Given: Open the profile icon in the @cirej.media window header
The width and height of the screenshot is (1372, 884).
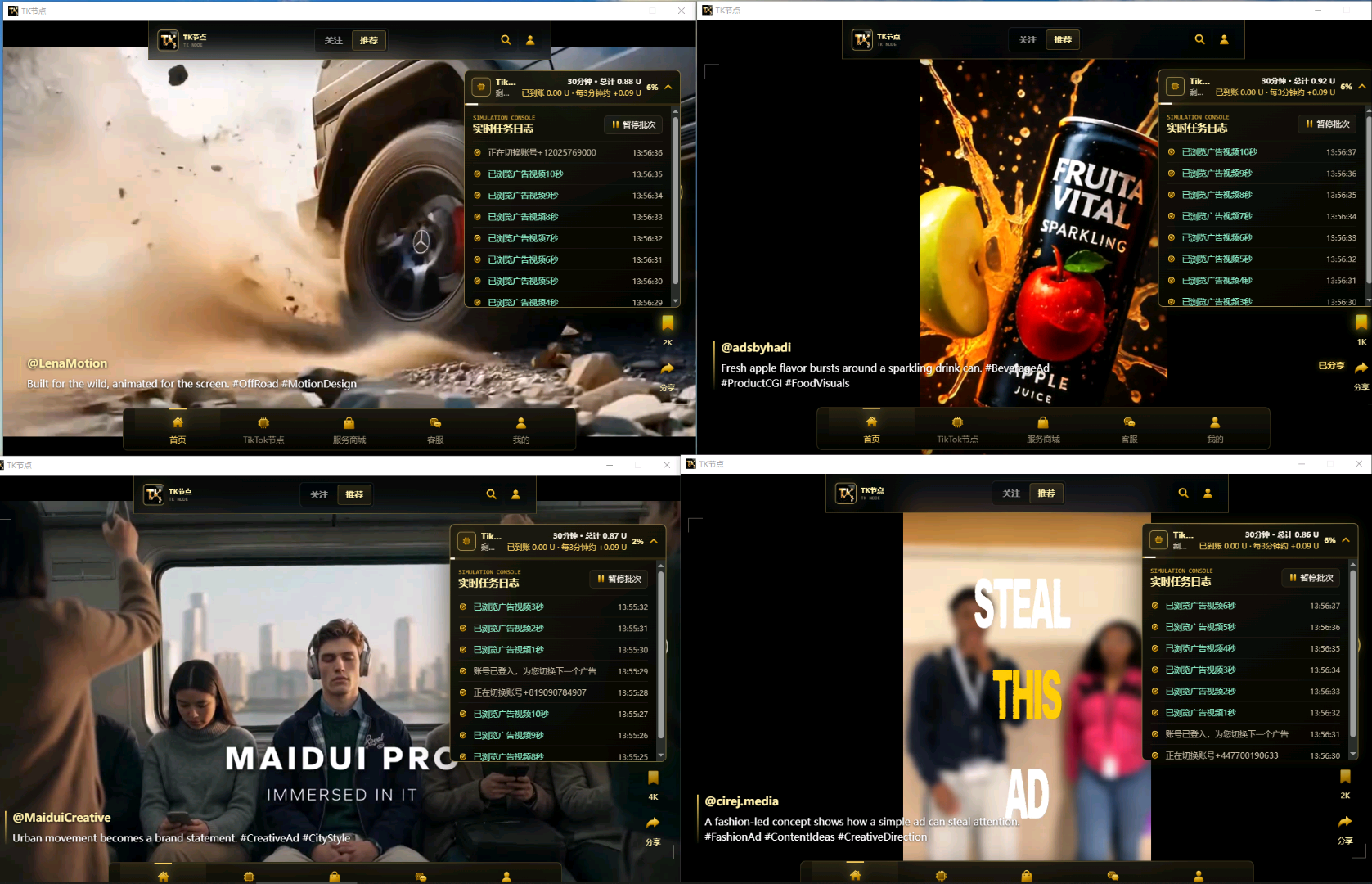Looking at the screenshot, I should click(x=1208, y=493).
